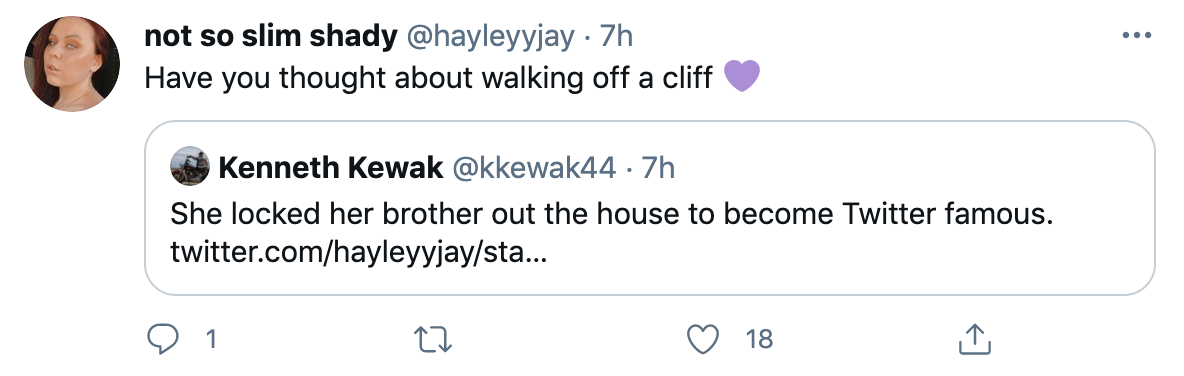Click the 'Have you thought about walking' tweet text
The width and height of the screenshot is (1184, 376).
click(x=428, y=77)
